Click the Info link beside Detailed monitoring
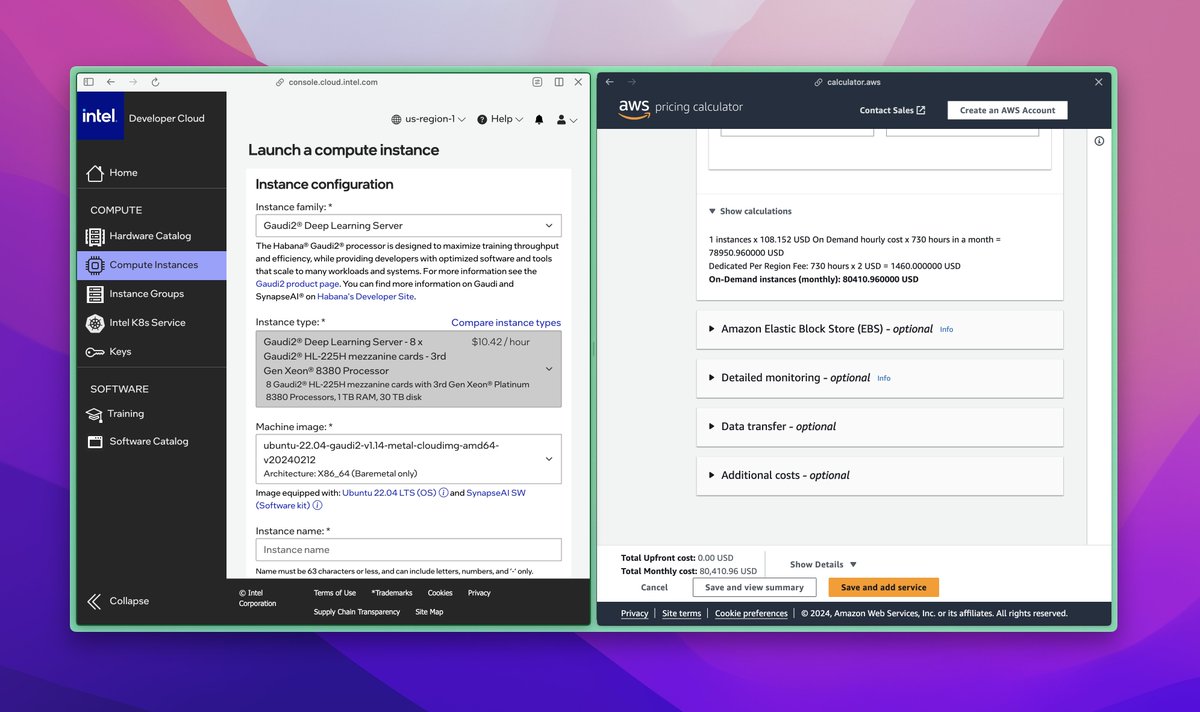This screenshot has height=712, width=1200. tap(884, 378)
